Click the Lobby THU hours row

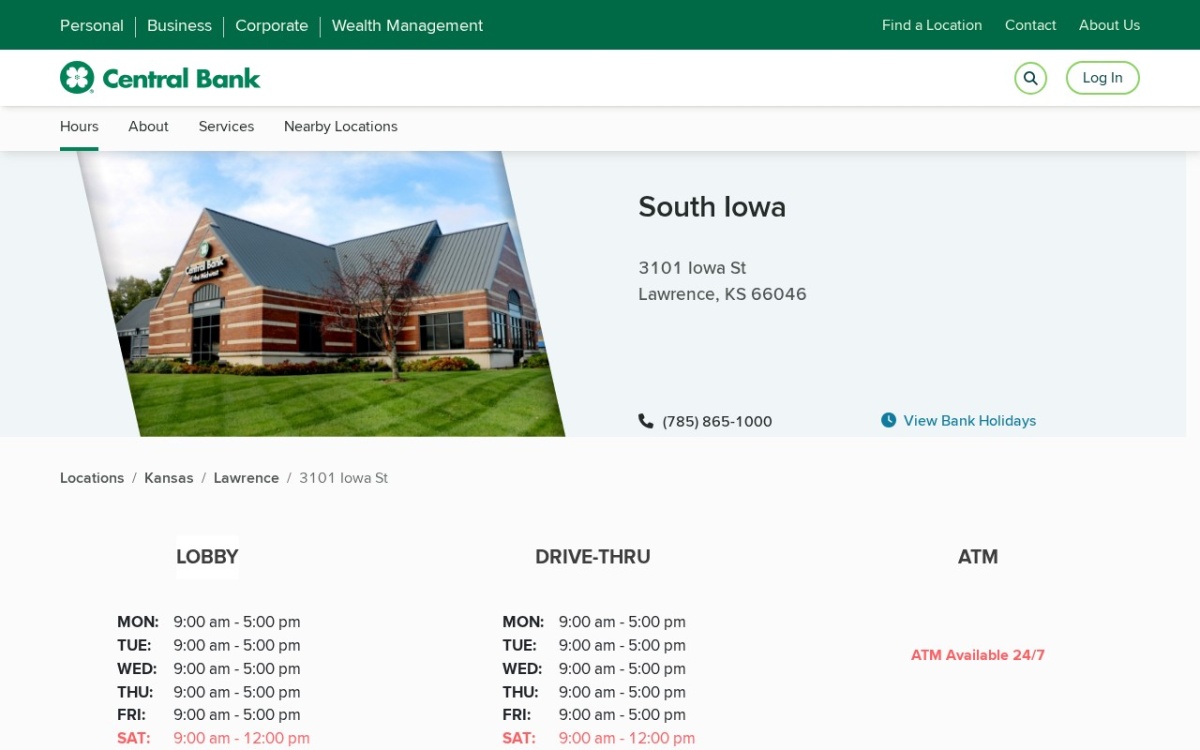click(x=209, y=692)
